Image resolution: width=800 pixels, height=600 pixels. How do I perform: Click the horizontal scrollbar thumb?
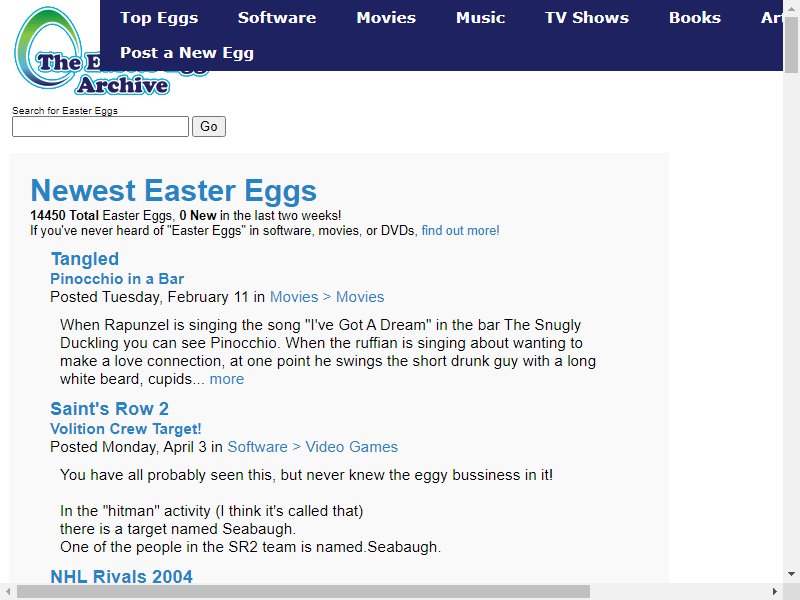[304, 592]
